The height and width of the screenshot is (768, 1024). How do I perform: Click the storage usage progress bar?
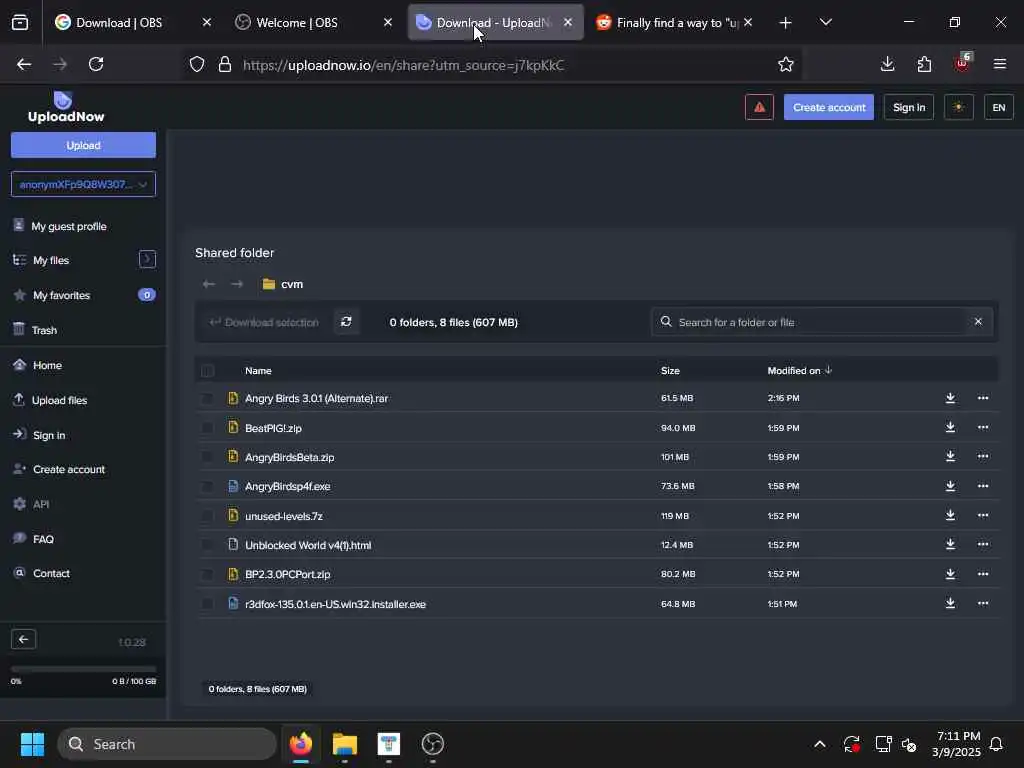(83, 669)
